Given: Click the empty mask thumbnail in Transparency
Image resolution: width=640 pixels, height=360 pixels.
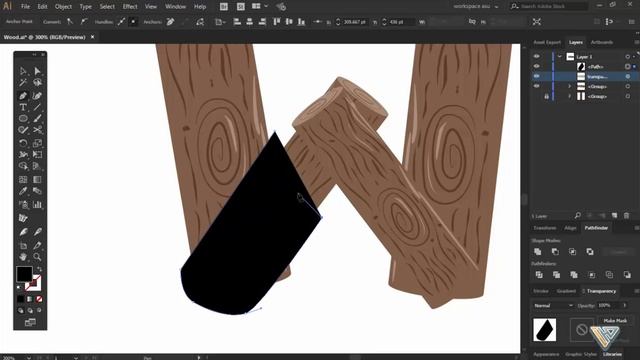Looking at the screenshot, I should coord(582,330).
